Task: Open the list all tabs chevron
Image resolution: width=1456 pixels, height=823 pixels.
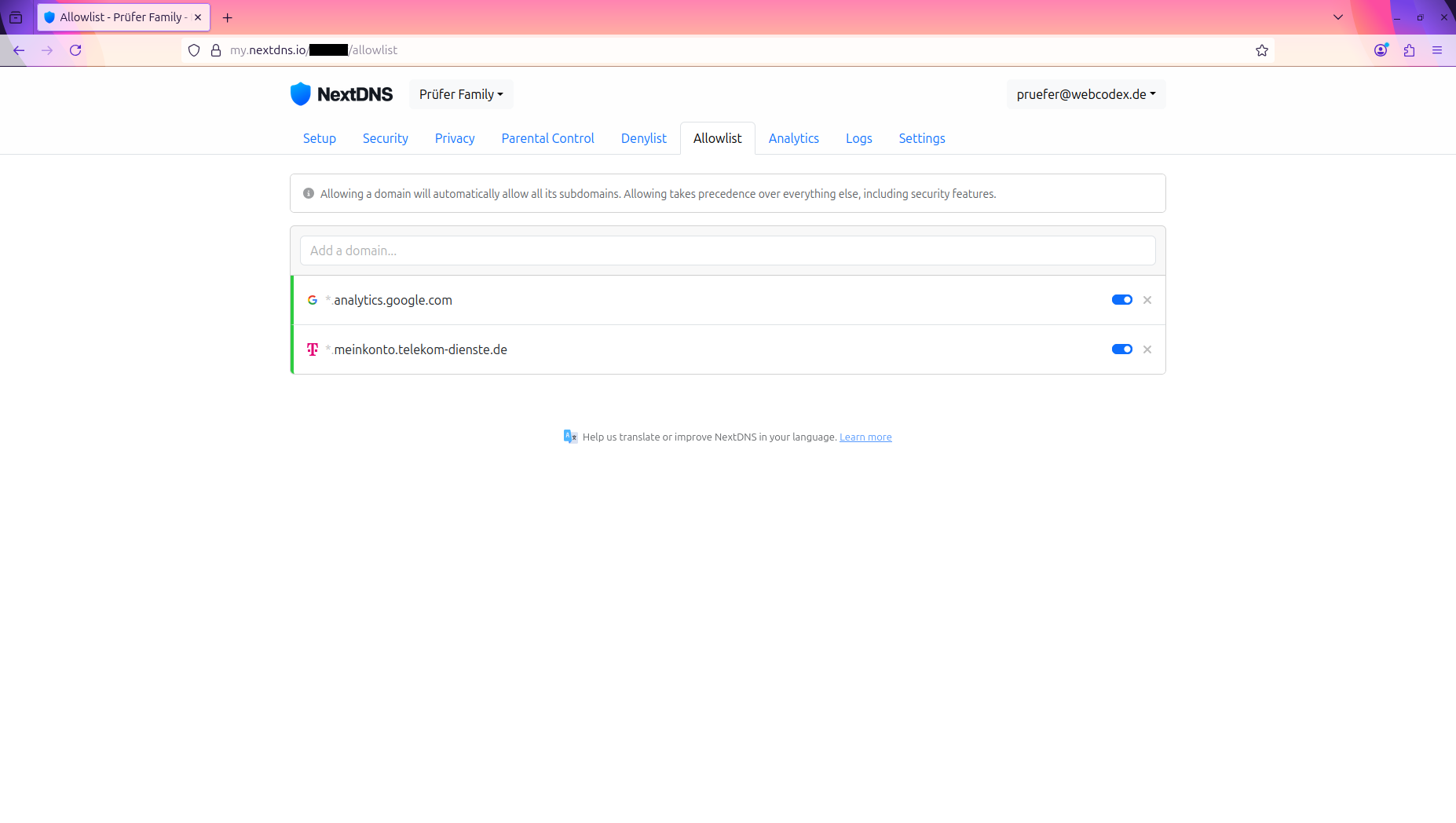Action: click(x=1337, y=16)
